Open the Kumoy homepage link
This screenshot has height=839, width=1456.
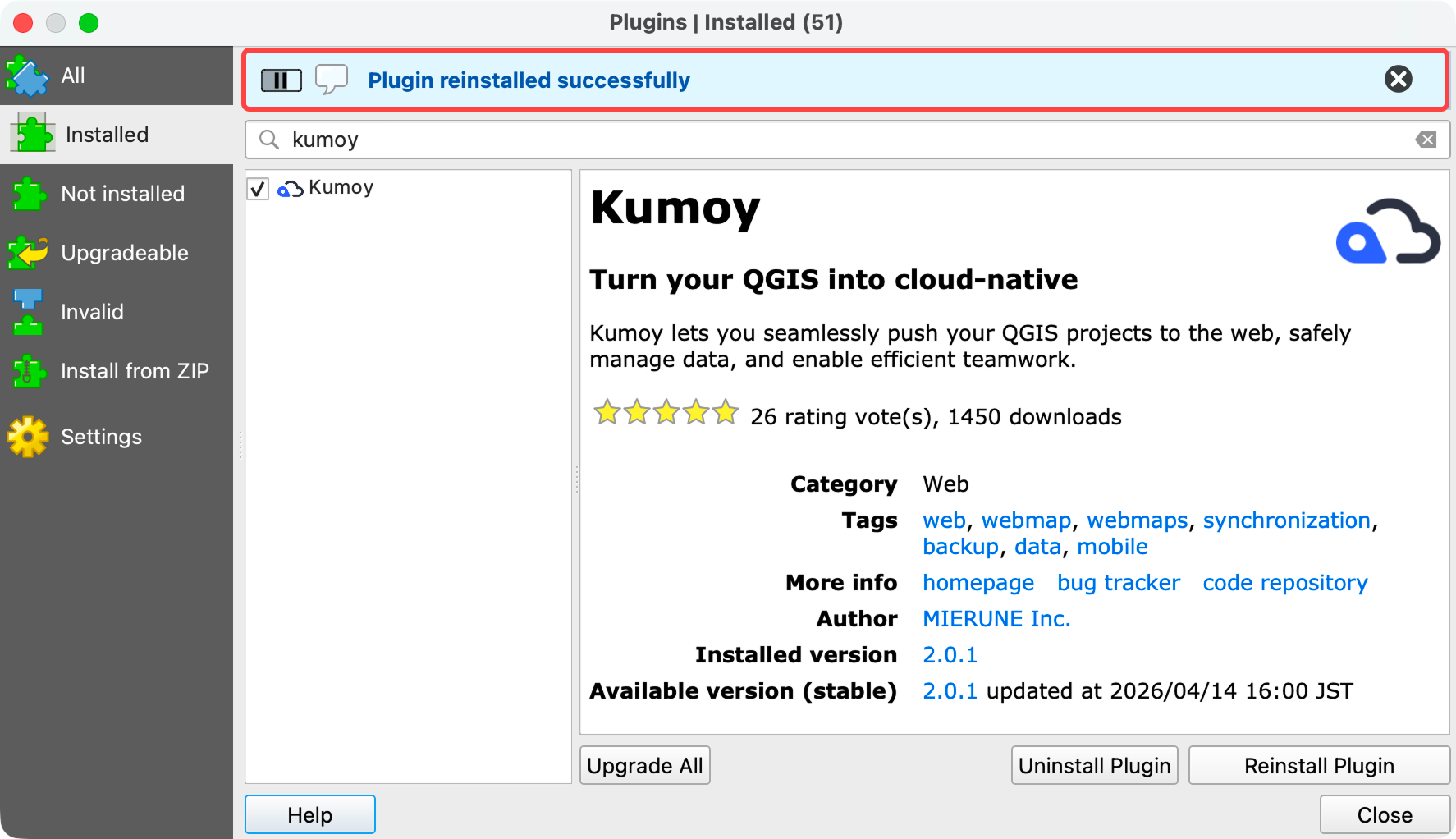pyautogui.click(x=978, y=583)
